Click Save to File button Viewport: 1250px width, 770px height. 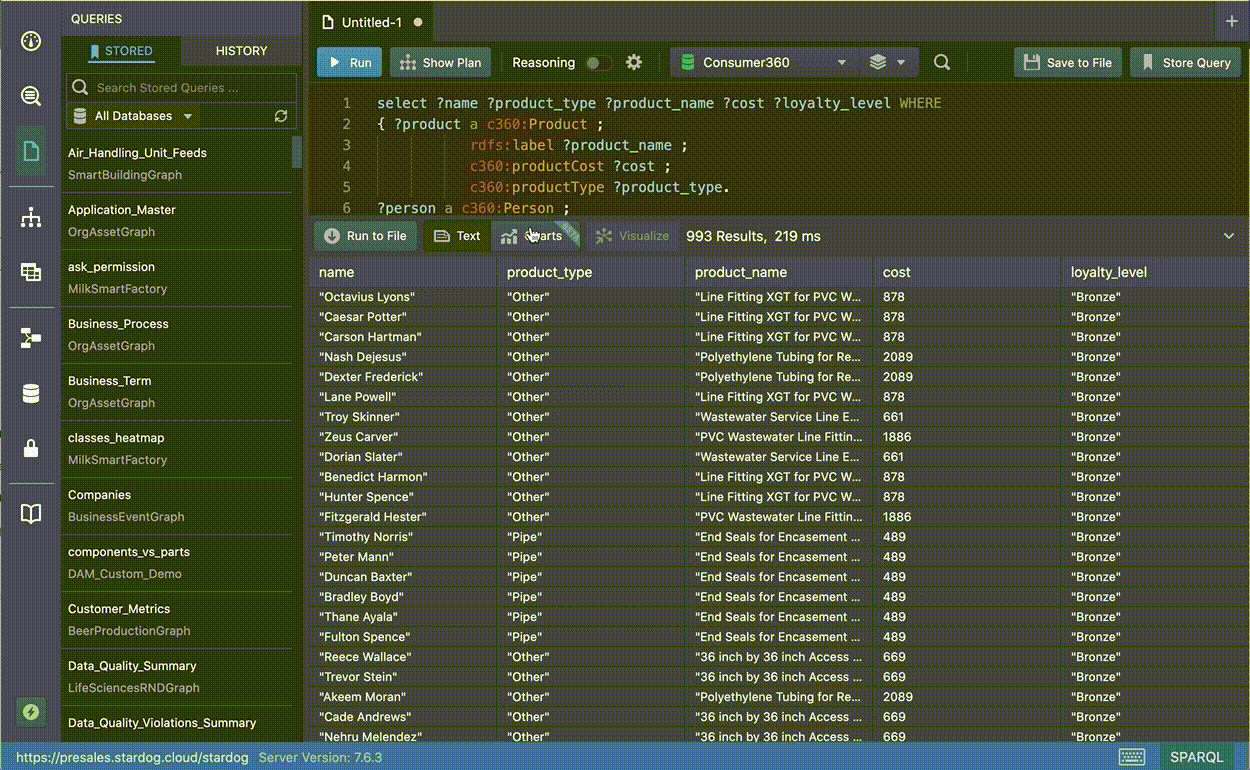[1068, 62]
